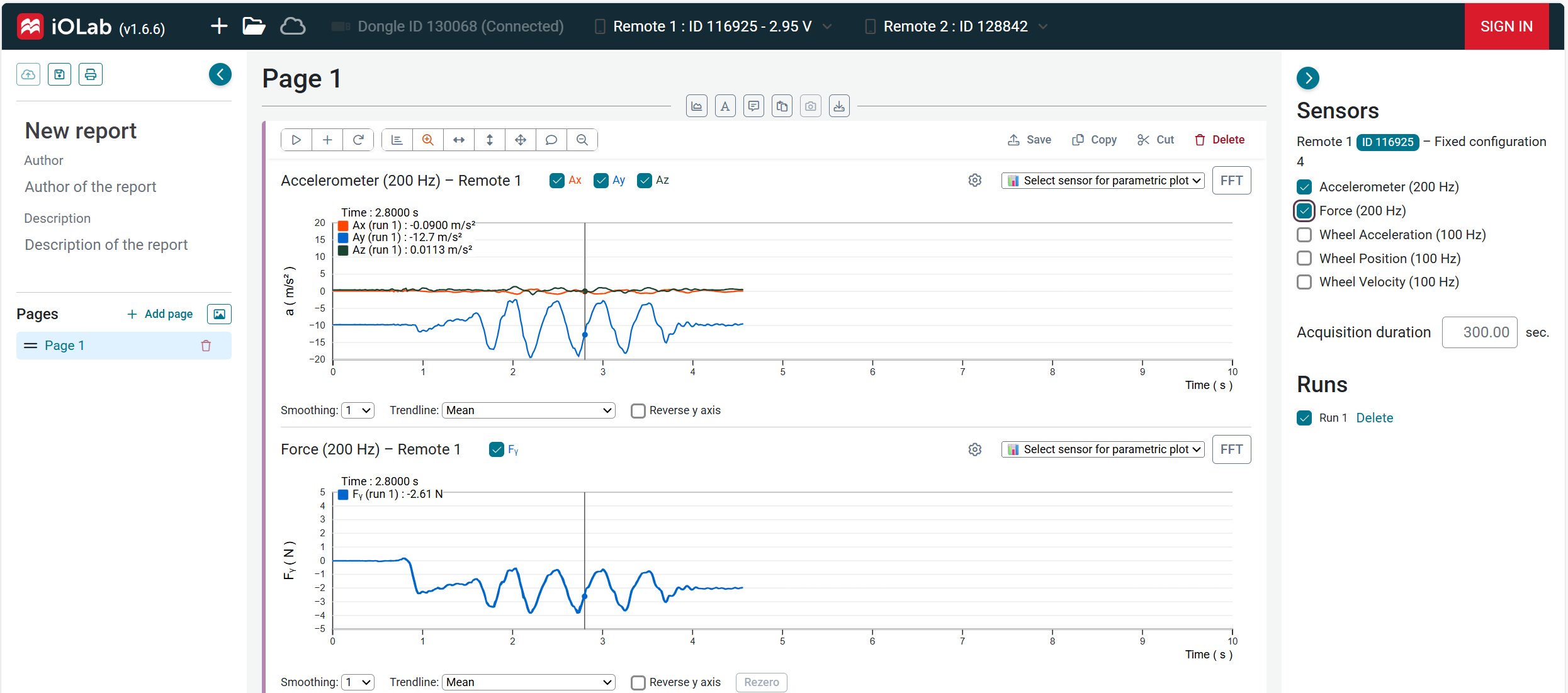Click the Acquisition duration input field
The image size is (1568, 693).
[x=1479, y=332]
